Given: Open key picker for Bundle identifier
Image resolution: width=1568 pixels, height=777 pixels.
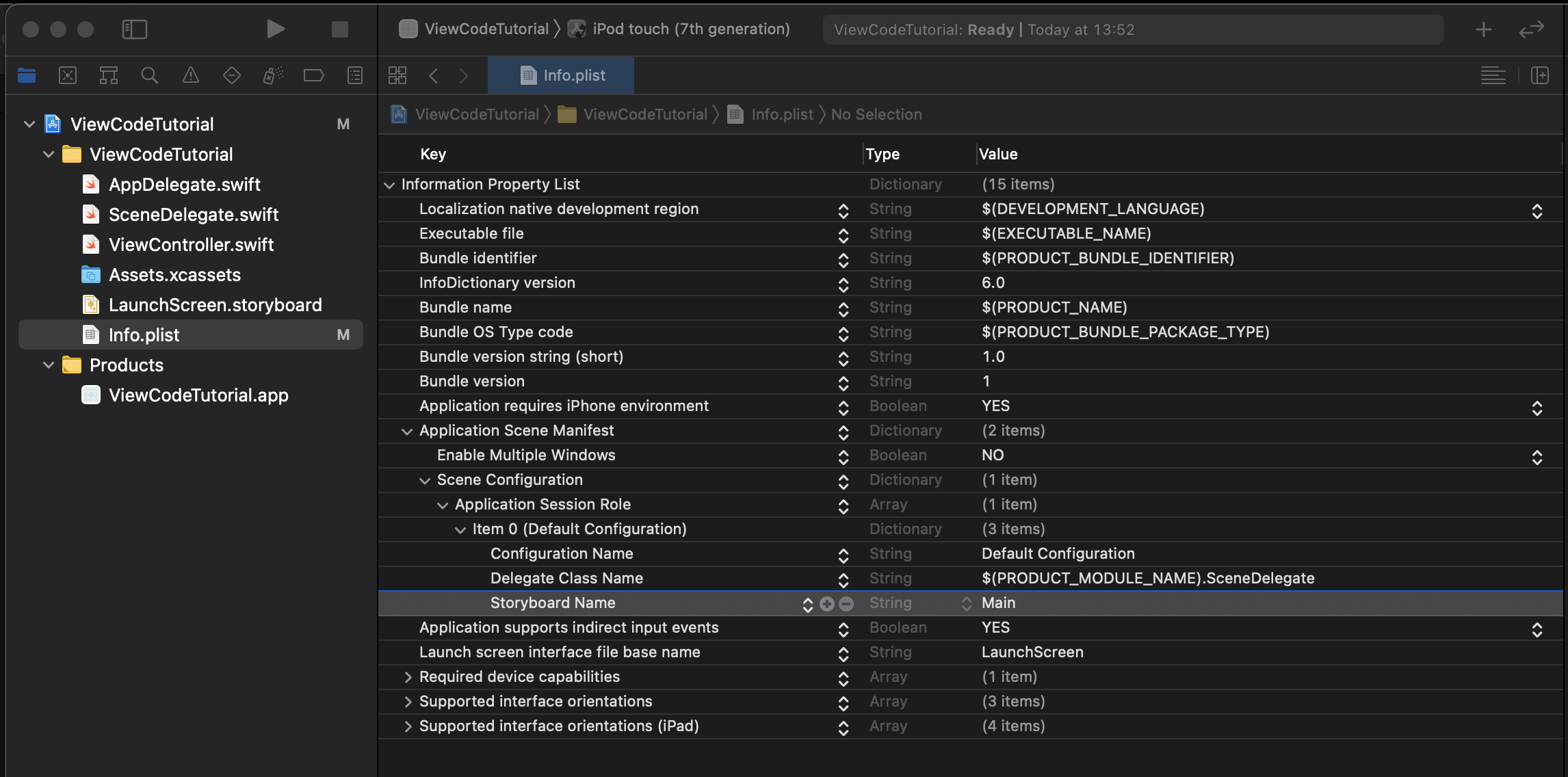Looking at the screenshot, I should (x=844, y=260).
